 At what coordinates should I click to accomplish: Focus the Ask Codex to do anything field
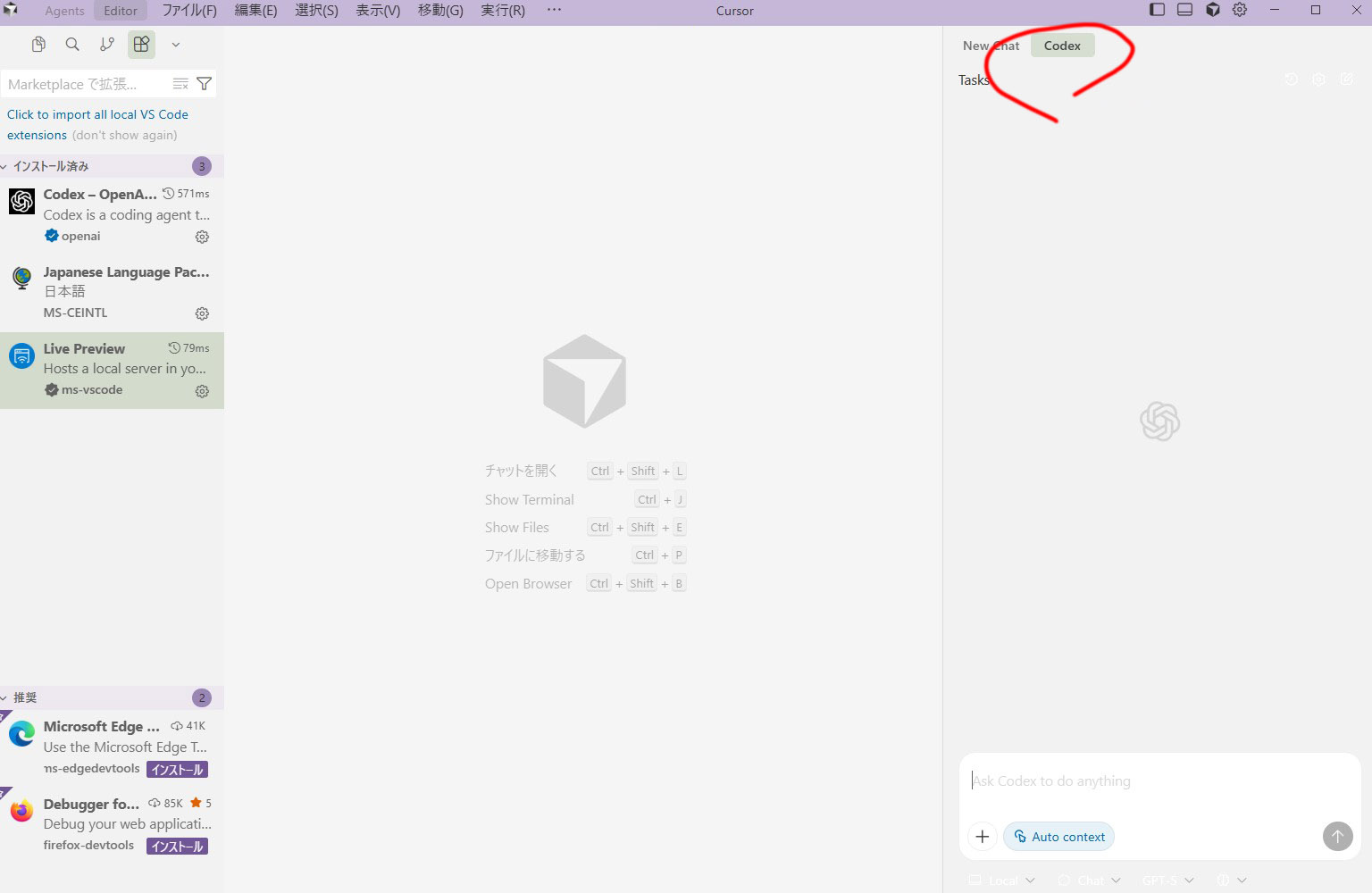1159,781
